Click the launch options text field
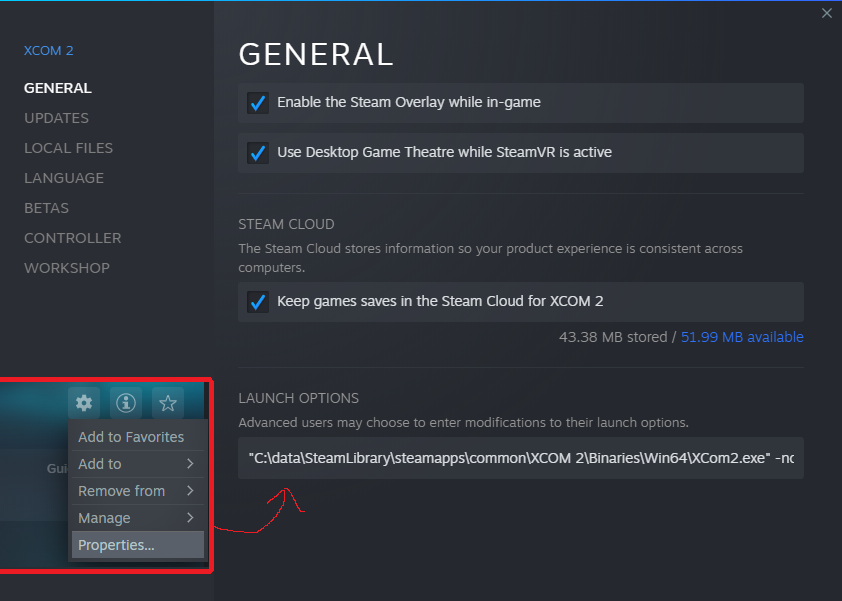 point(520,458)
